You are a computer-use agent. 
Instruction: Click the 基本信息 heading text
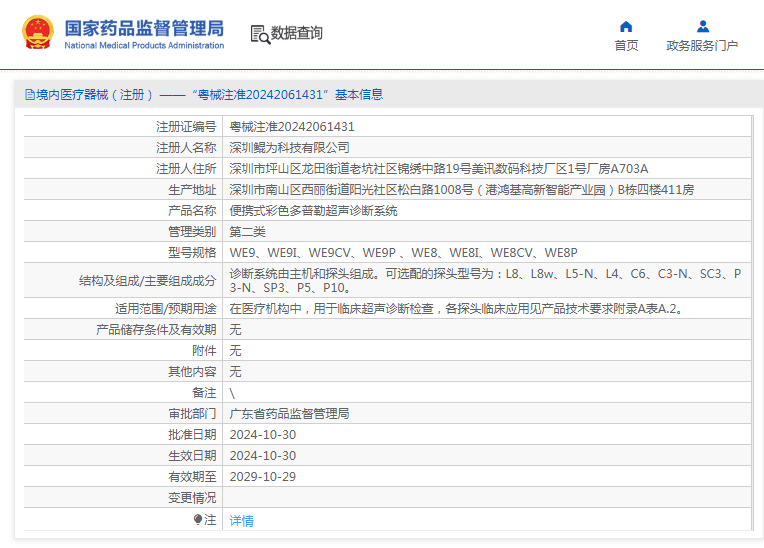[x=359, y=94]
